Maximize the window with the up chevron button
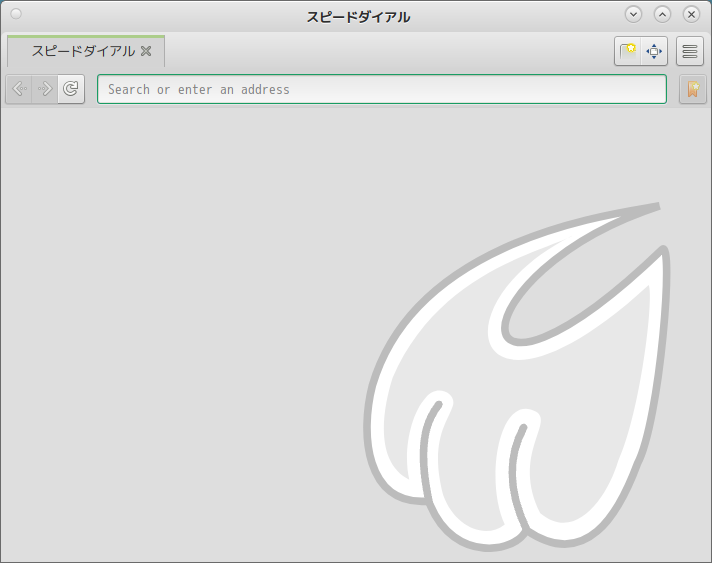The image size is (712, 563). [663, 15]
